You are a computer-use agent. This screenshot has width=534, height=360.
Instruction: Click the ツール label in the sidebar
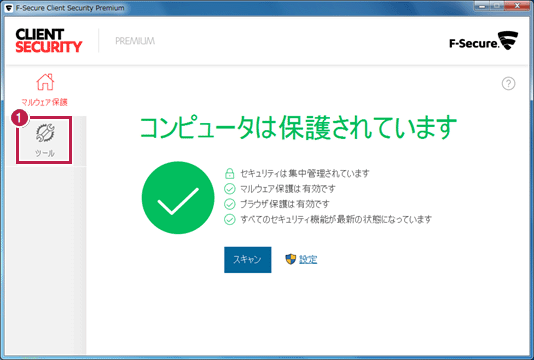point(45,153)
